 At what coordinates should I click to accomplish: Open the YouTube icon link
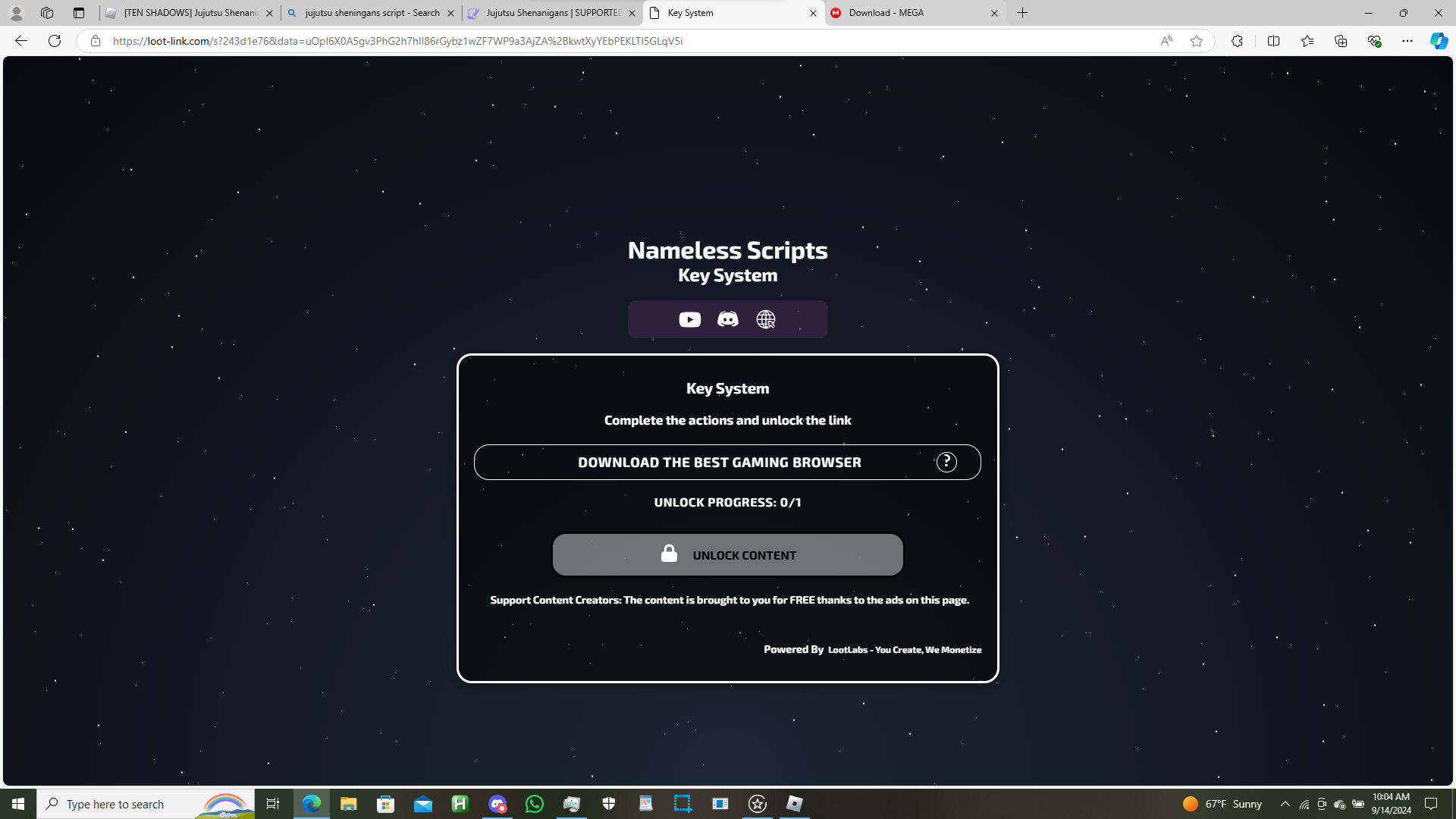(x=689, y=319)
